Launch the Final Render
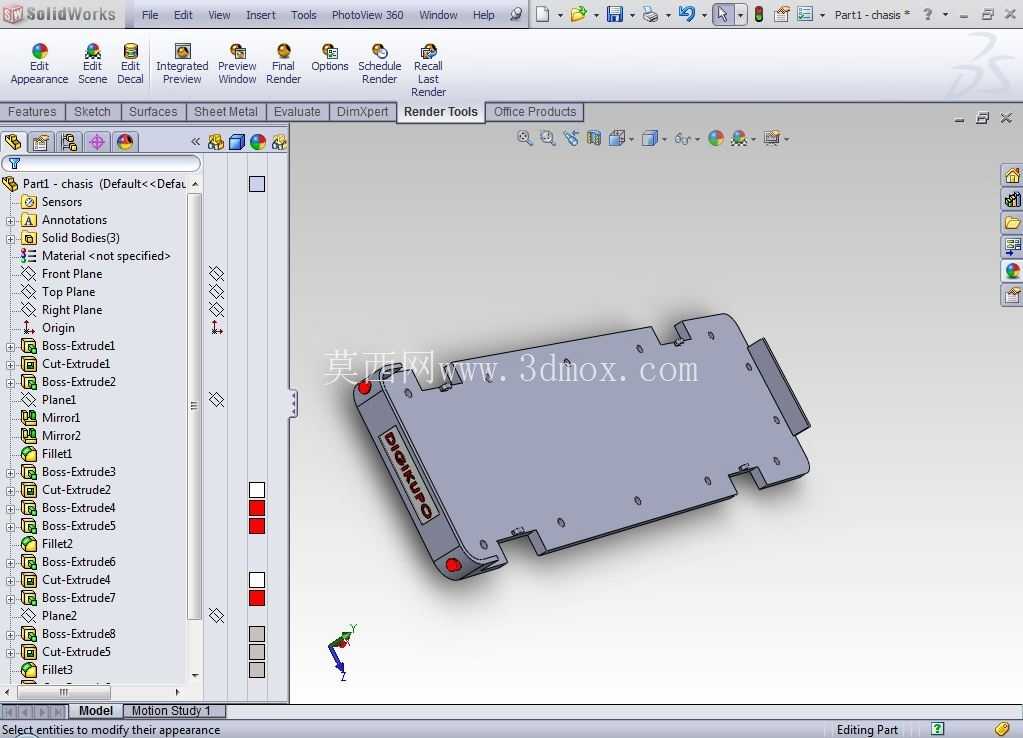The height and width of the screenshot is (738, 1023). point(283,64)
